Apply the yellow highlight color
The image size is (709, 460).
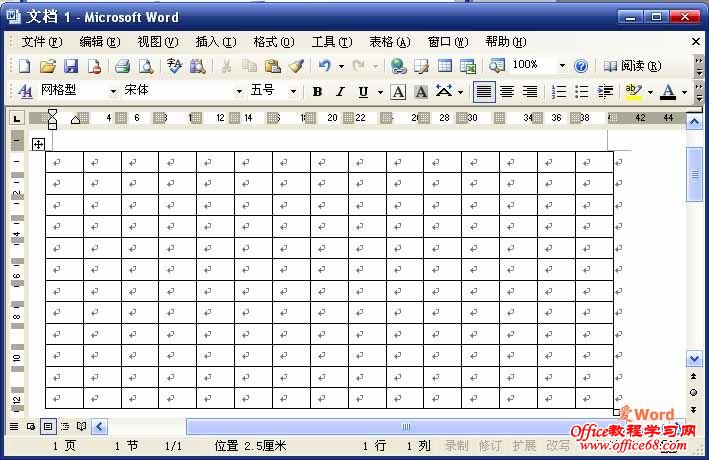(x=633, y=92)
